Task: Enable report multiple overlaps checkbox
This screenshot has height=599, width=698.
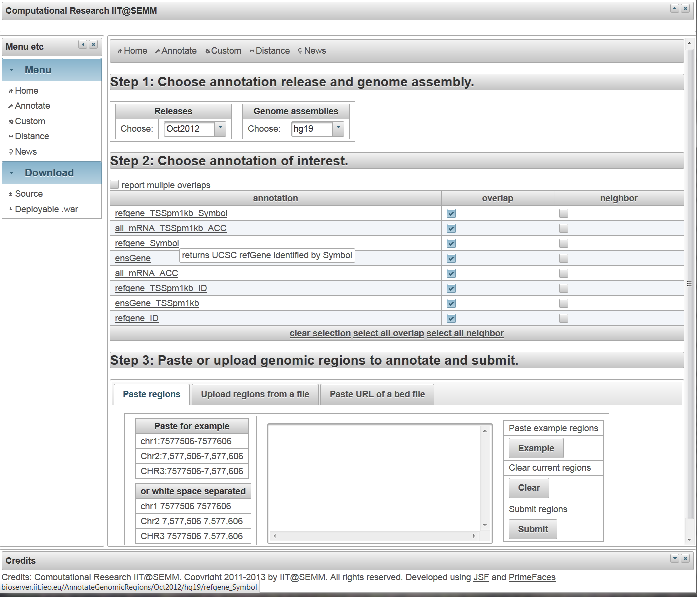Action: pyautogui.click(x=115, y=184)
